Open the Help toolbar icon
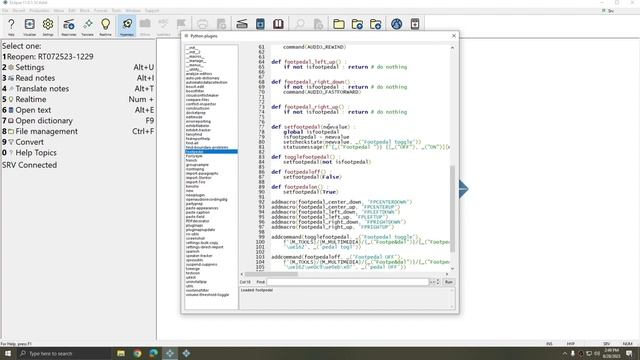Image resolution: width=640 pixels, height=360 pixels. (x=11, y=26)
